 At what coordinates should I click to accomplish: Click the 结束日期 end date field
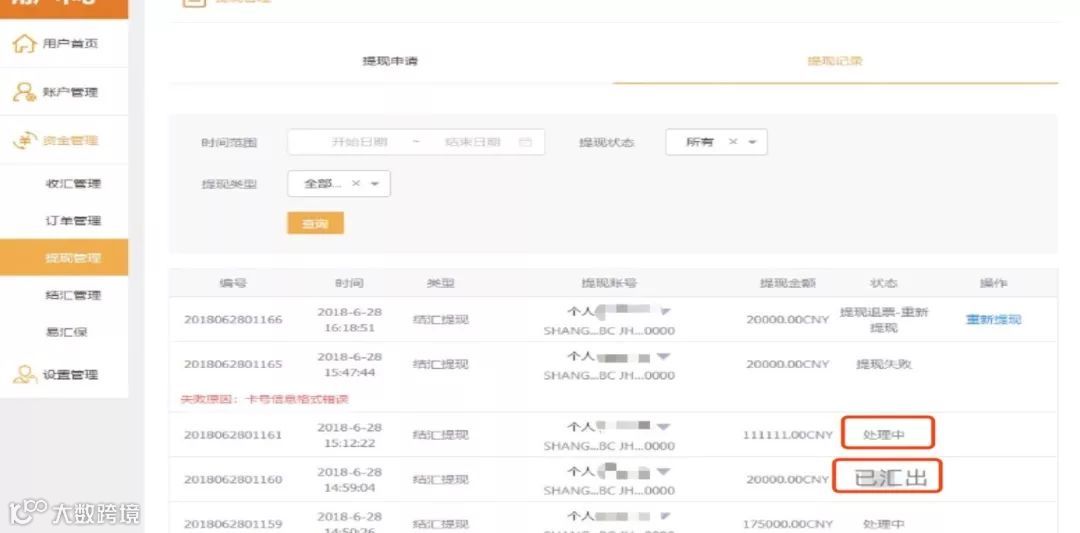[x=472, y=142]
